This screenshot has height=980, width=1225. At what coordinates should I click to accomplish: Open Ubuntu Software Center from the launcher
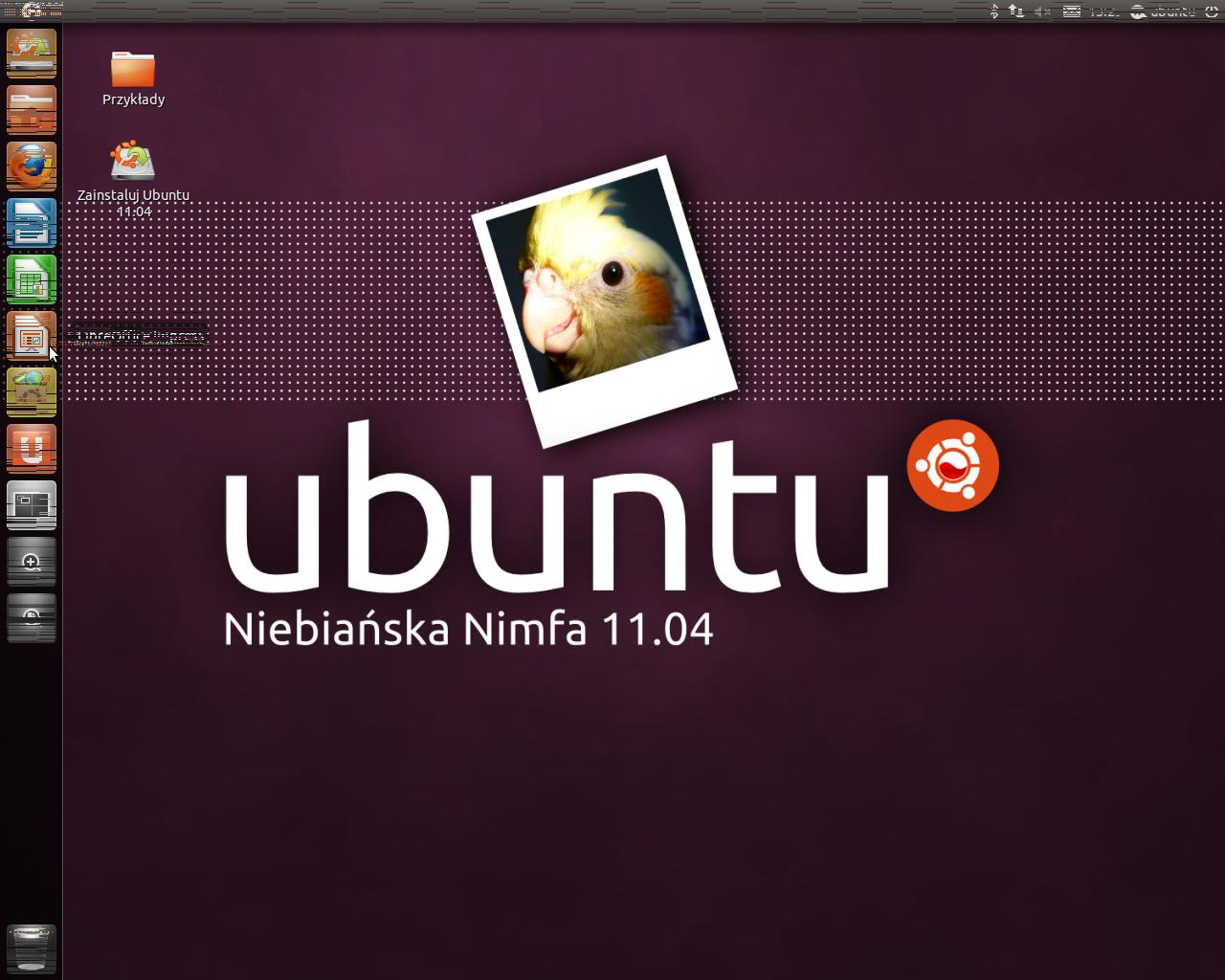click(x=32, y=392)
